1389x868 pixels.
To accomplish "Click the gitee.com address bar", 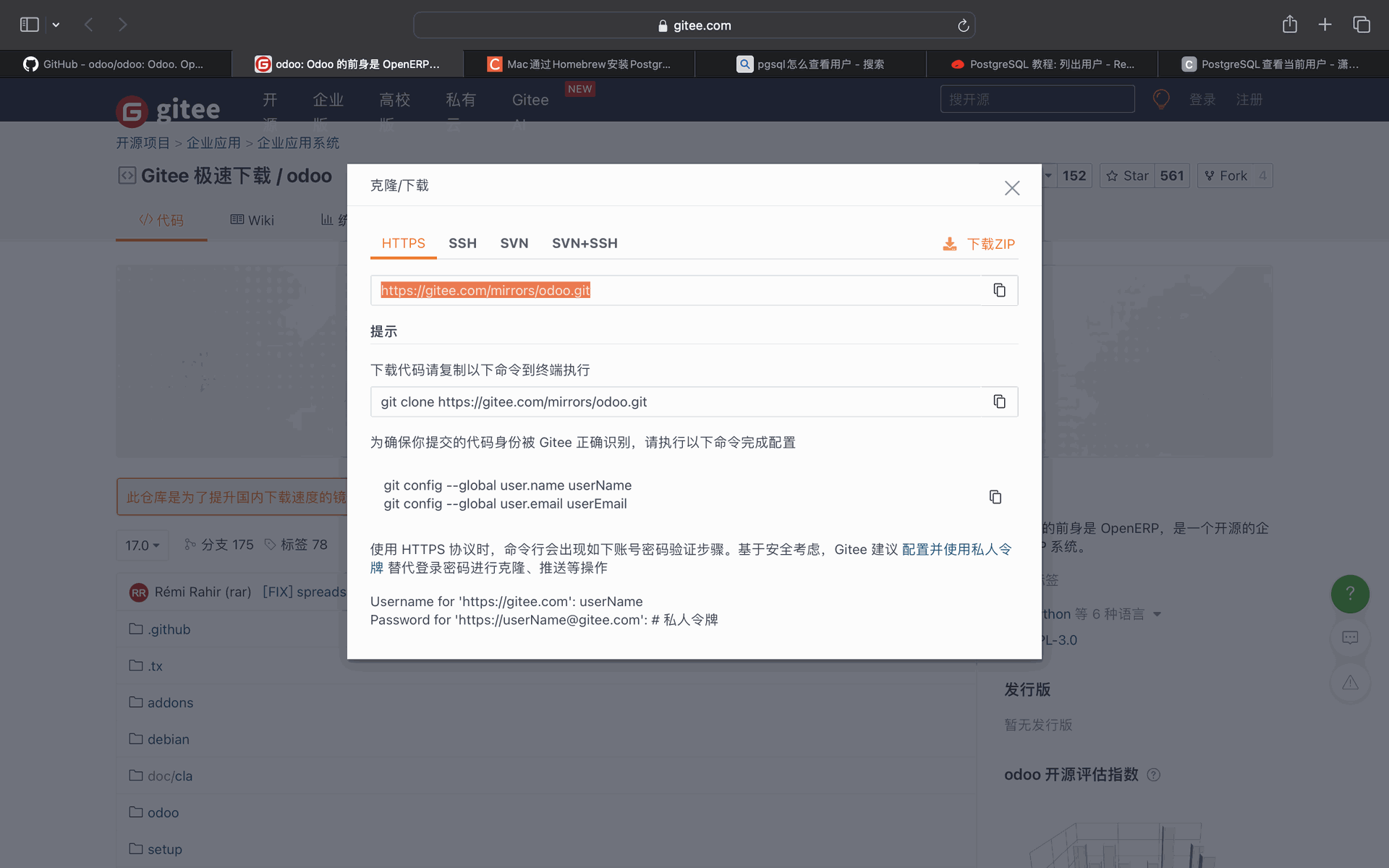I will 694,25.
